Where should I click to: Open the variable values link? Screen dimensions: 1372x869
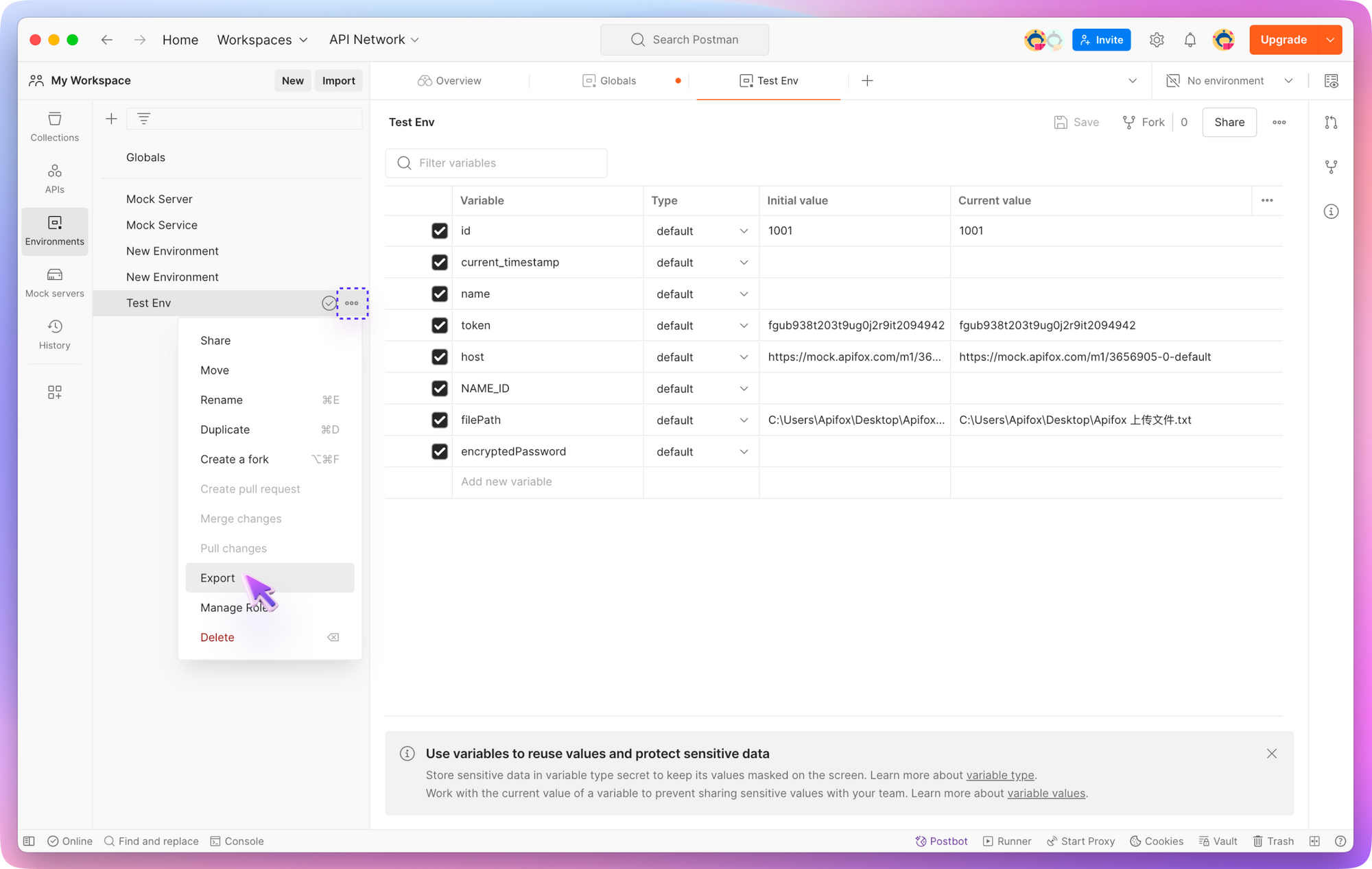pyautogui.click(x=1046, y=793)
